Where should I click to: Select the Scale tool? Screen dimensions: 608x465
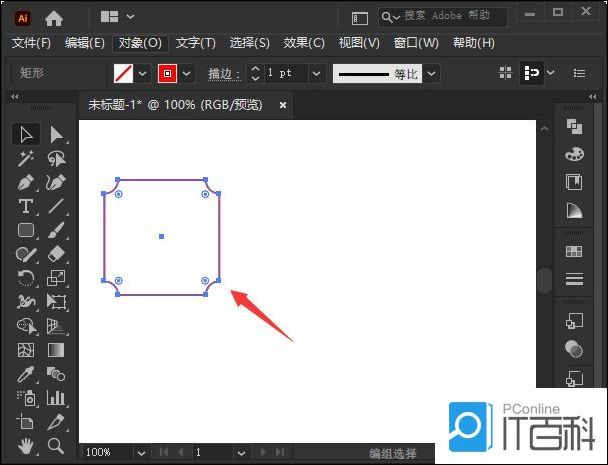point(56,278)
